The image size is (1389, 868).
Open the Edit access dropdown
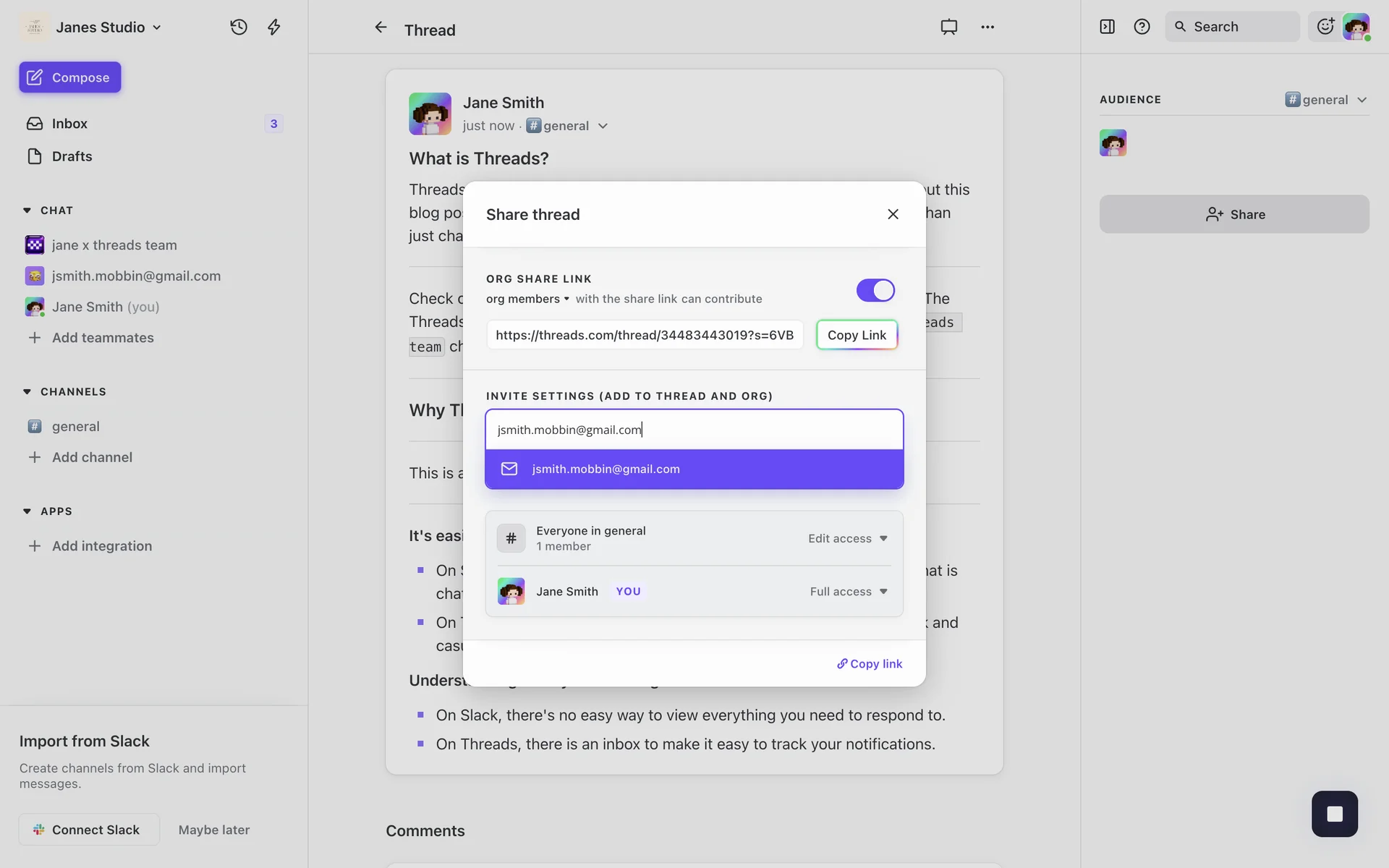847,538
